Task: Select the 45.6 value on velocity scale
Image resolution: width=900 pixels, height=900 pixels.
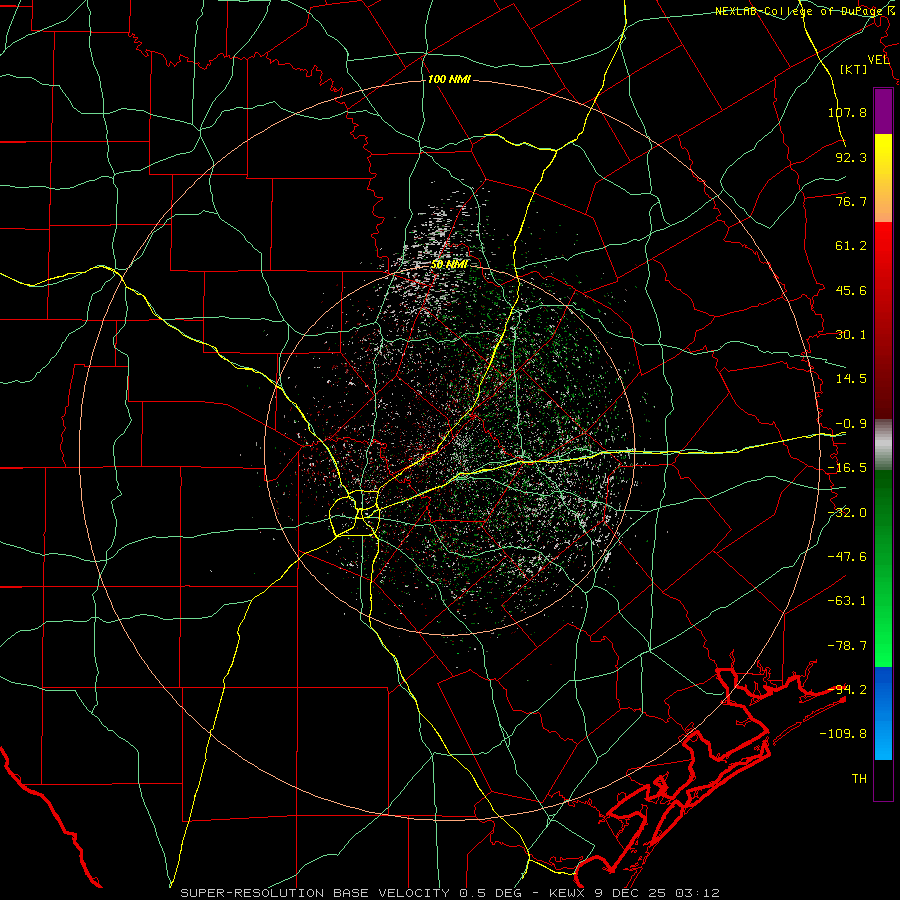Action: tap(851, 290)
